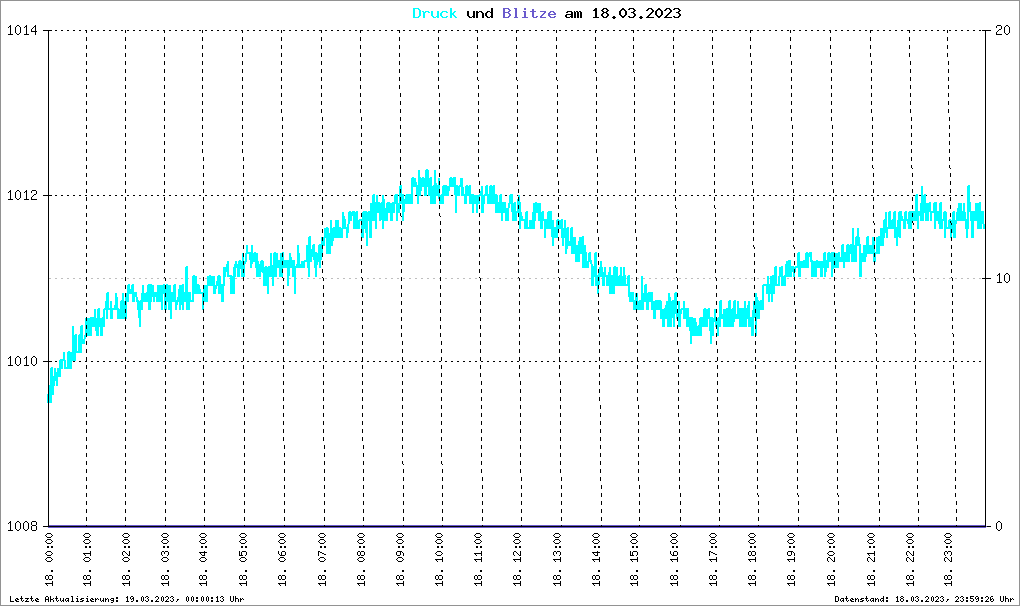Click the time label '18. 03:00'
The width and height of the screenshot is (1020, 606).
[x=165, y=559]
